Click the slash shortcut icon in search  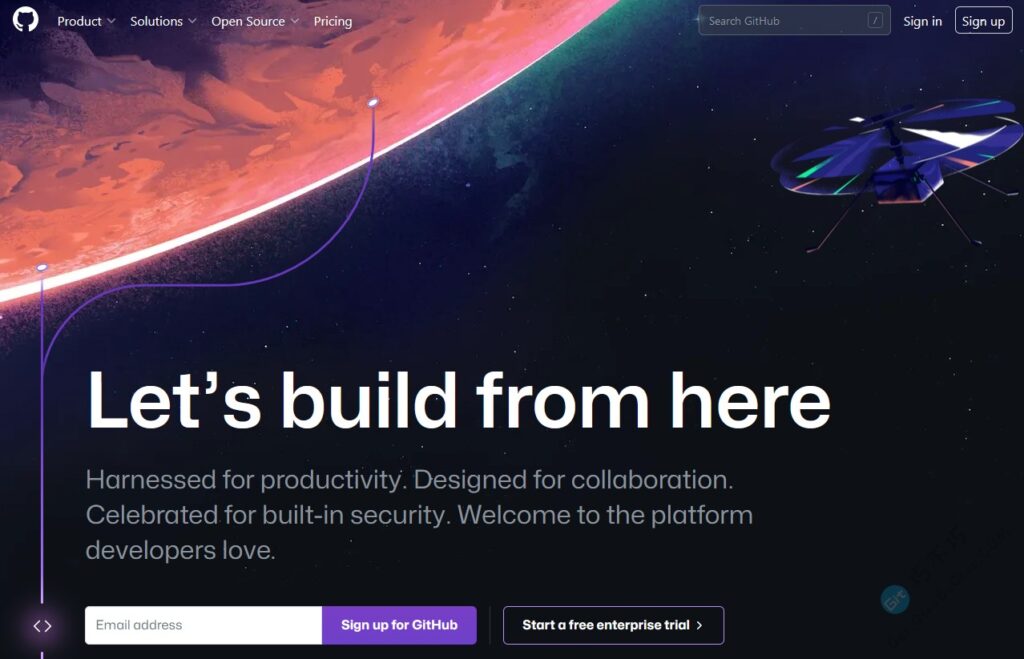[875, 21]
